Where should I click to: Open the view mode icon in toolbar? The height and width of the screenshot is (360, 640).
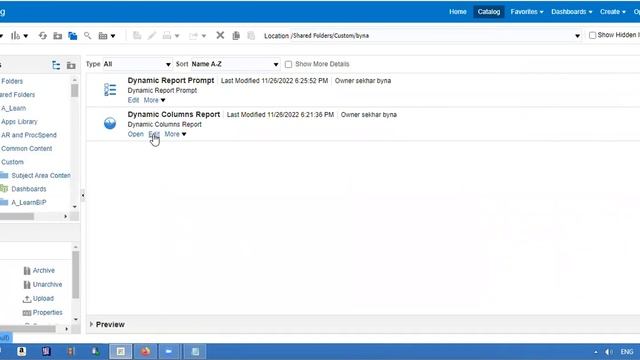click(x=103, y=36)
